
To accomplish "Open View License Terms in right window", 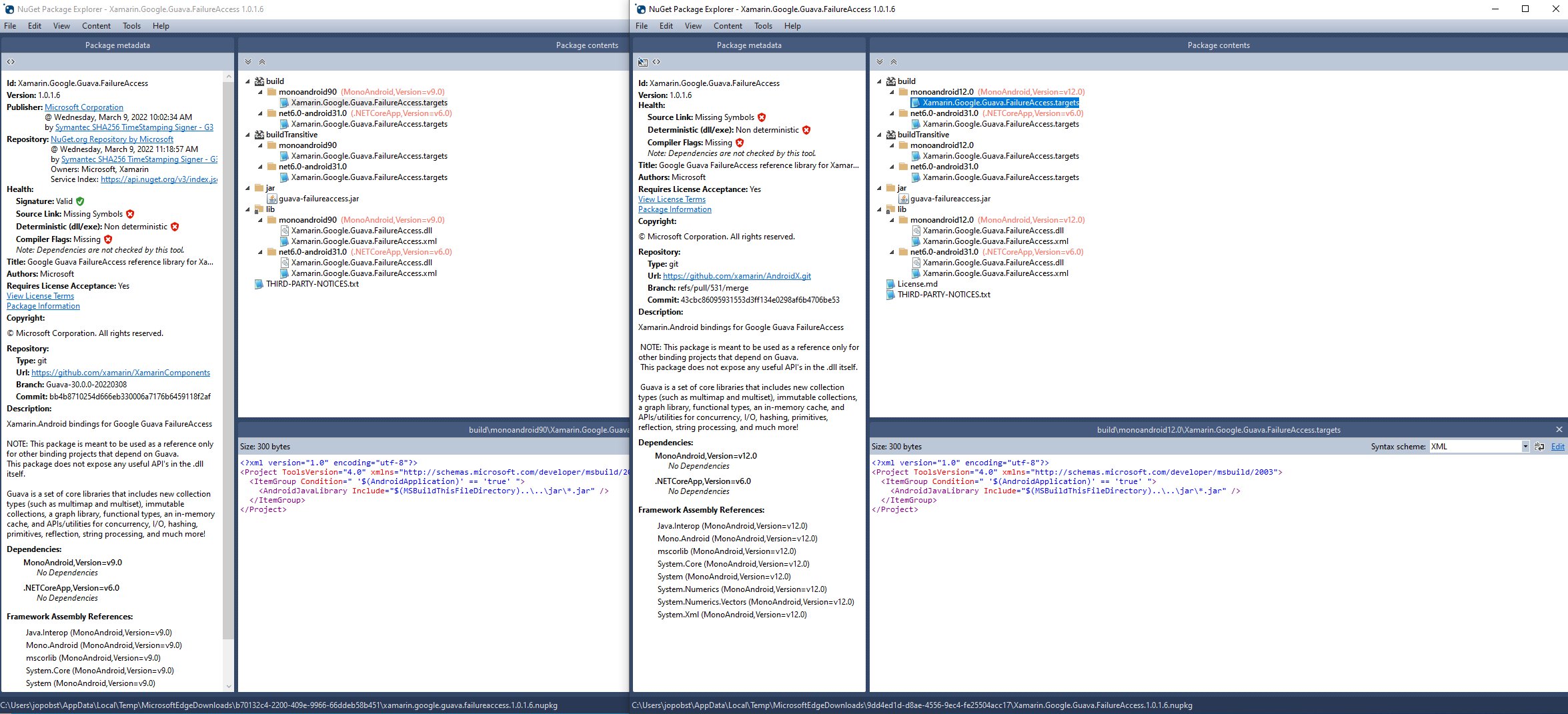I will click(672, 199).
